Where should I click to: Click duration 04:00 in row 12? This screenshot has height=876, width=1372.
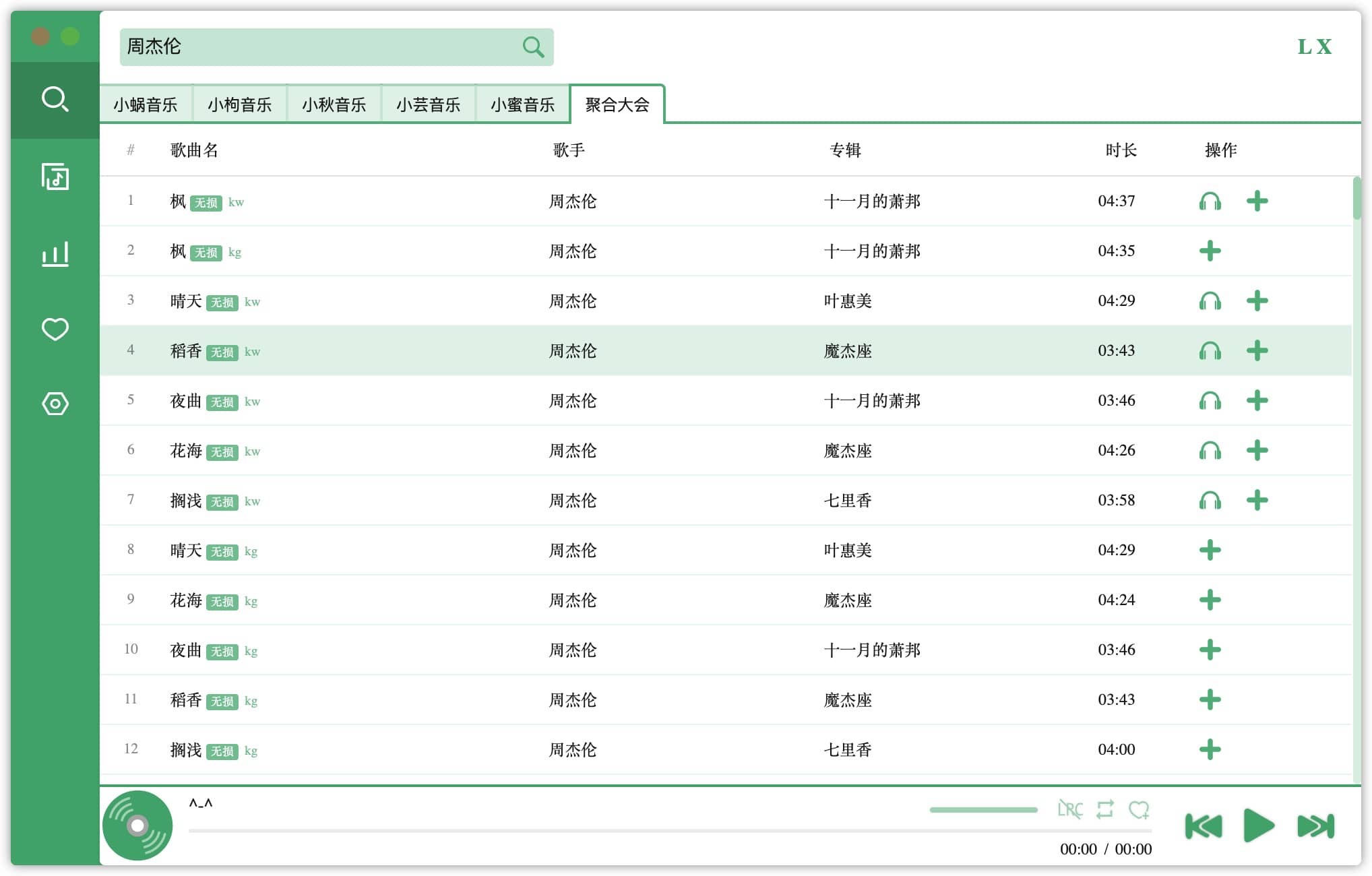[1116, 749]
